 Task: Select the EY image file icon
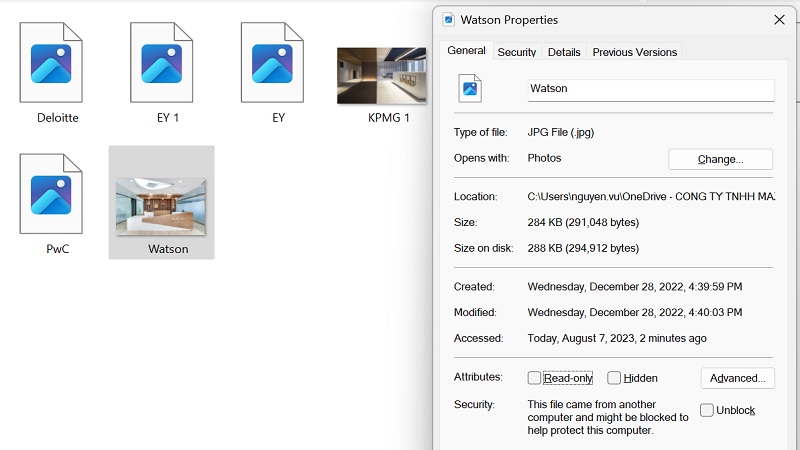point(272,62)
